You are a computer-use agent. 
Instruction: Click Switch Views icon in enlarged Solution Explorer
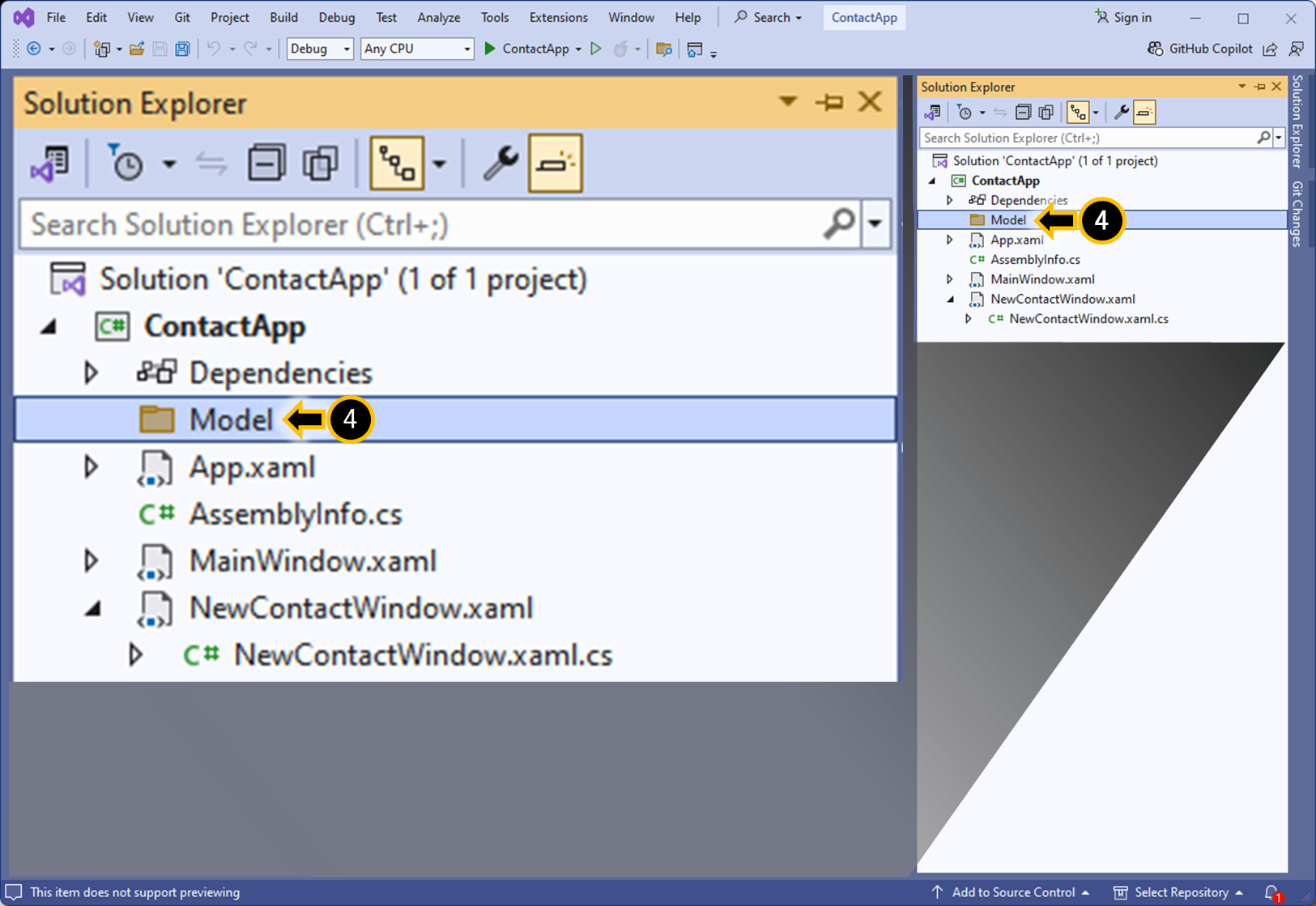50,164
